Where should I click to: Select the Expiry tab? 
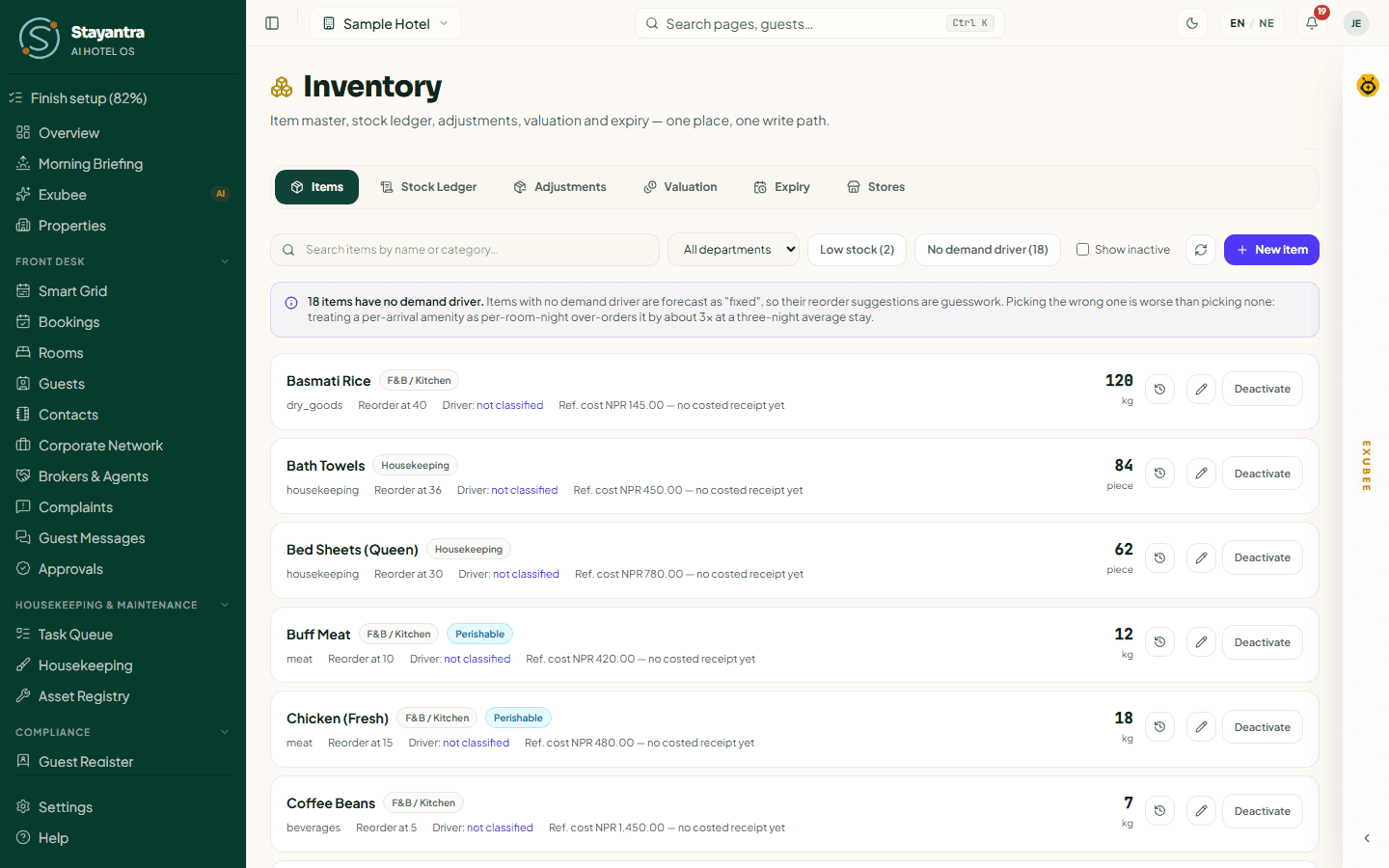(x=782, y=187)
